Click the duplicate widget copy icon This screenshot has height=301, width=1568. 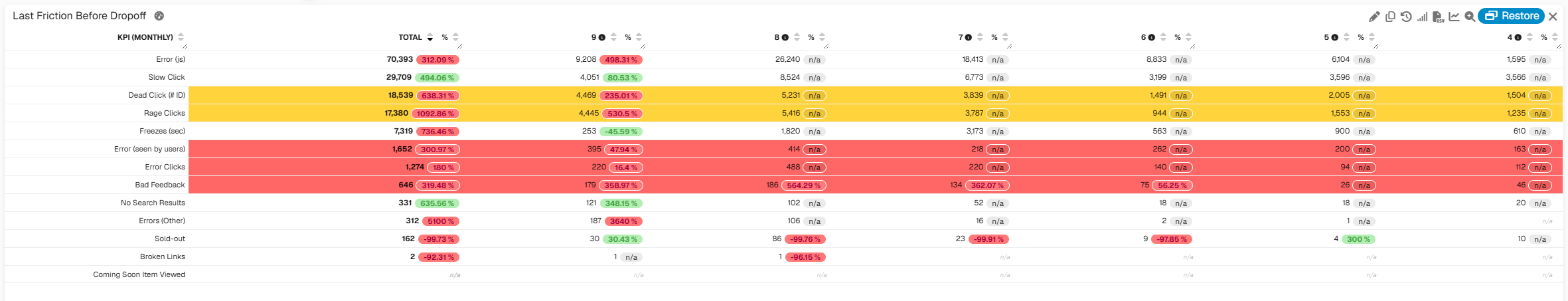click(1390, 17)
